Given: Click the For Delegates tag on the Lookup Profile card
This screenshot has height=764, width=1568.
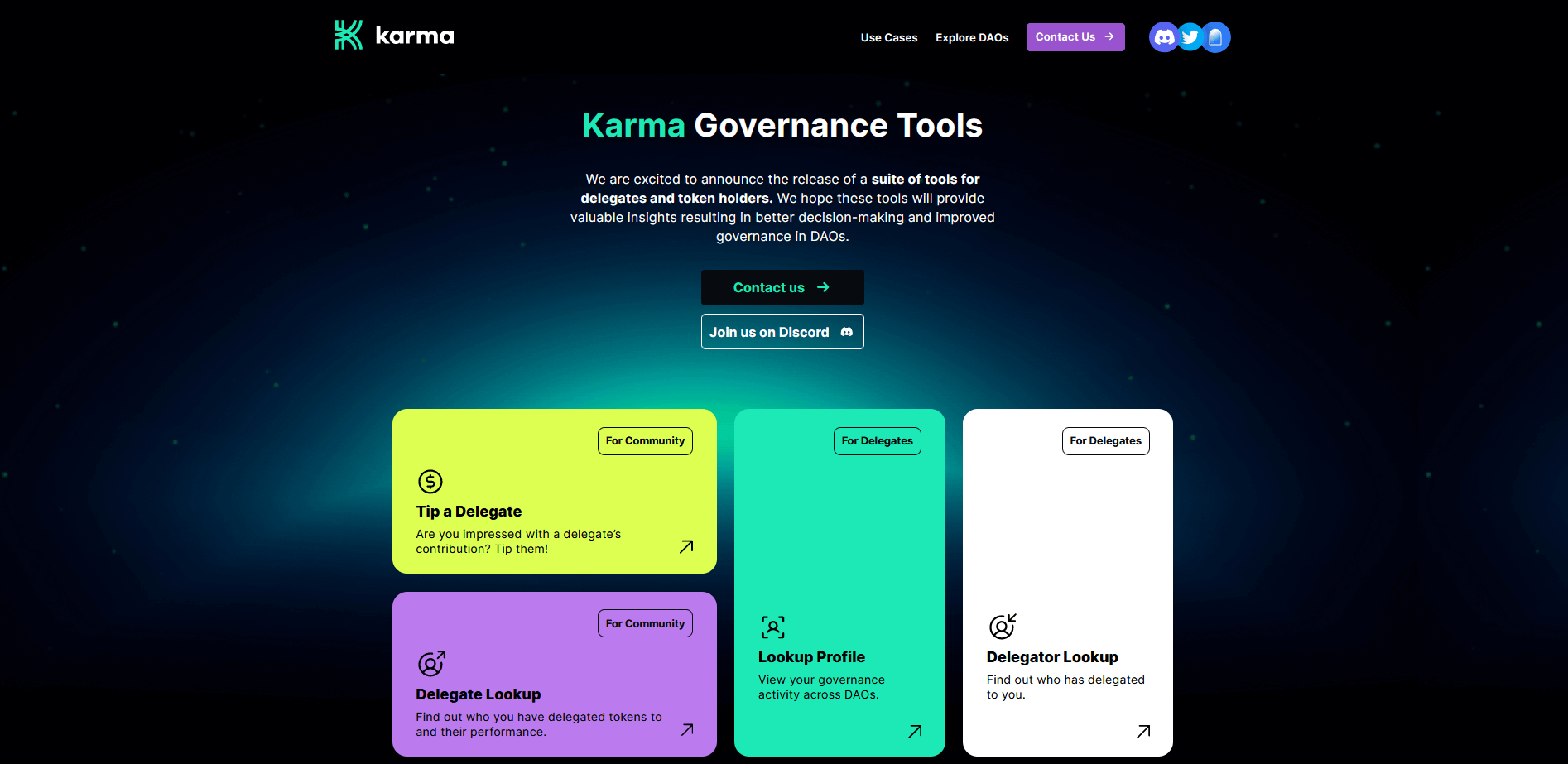Looking at the screenshot, I should (878, 441).
